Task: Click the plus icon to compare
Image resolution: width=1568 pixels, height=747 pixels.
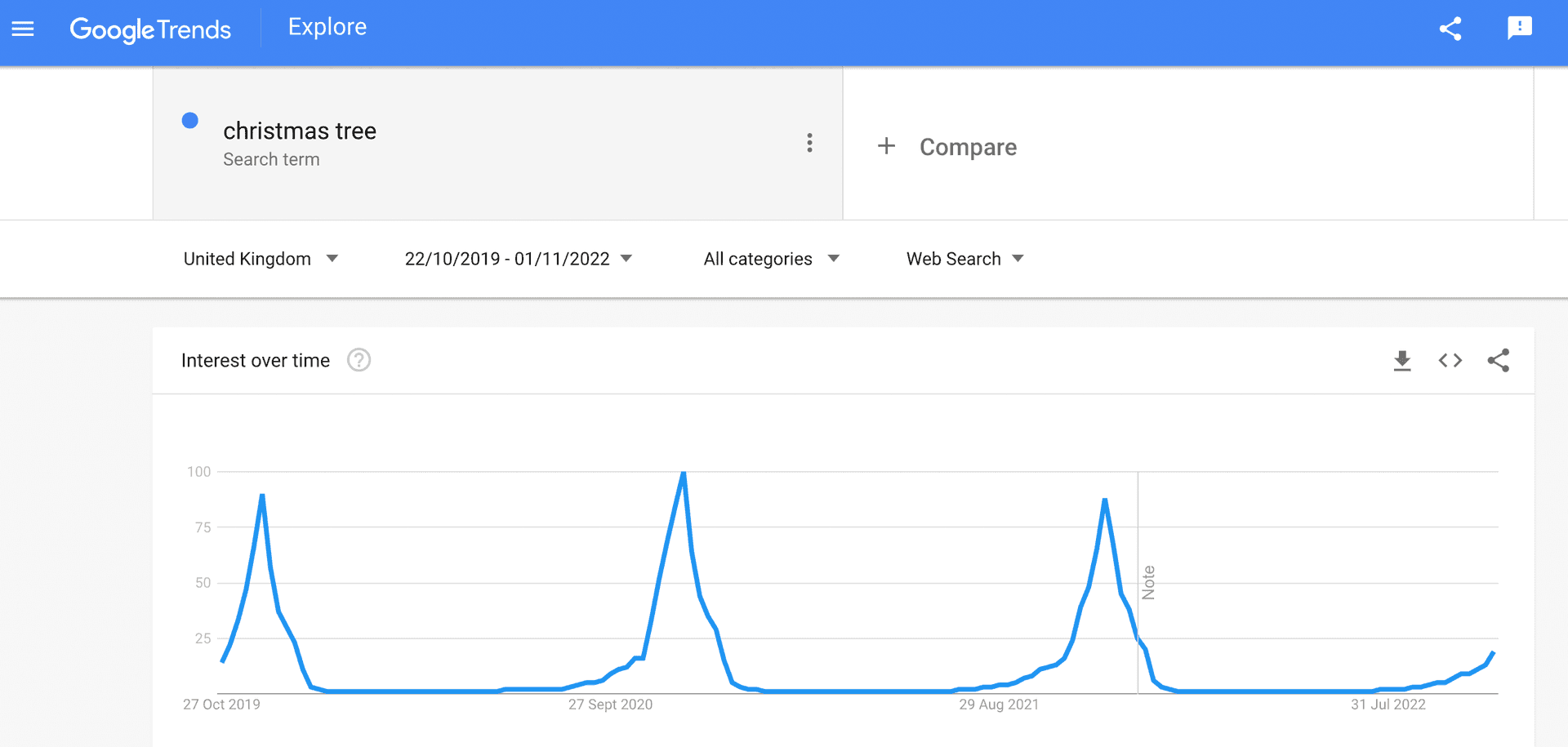Action: [x=886, y=146]
